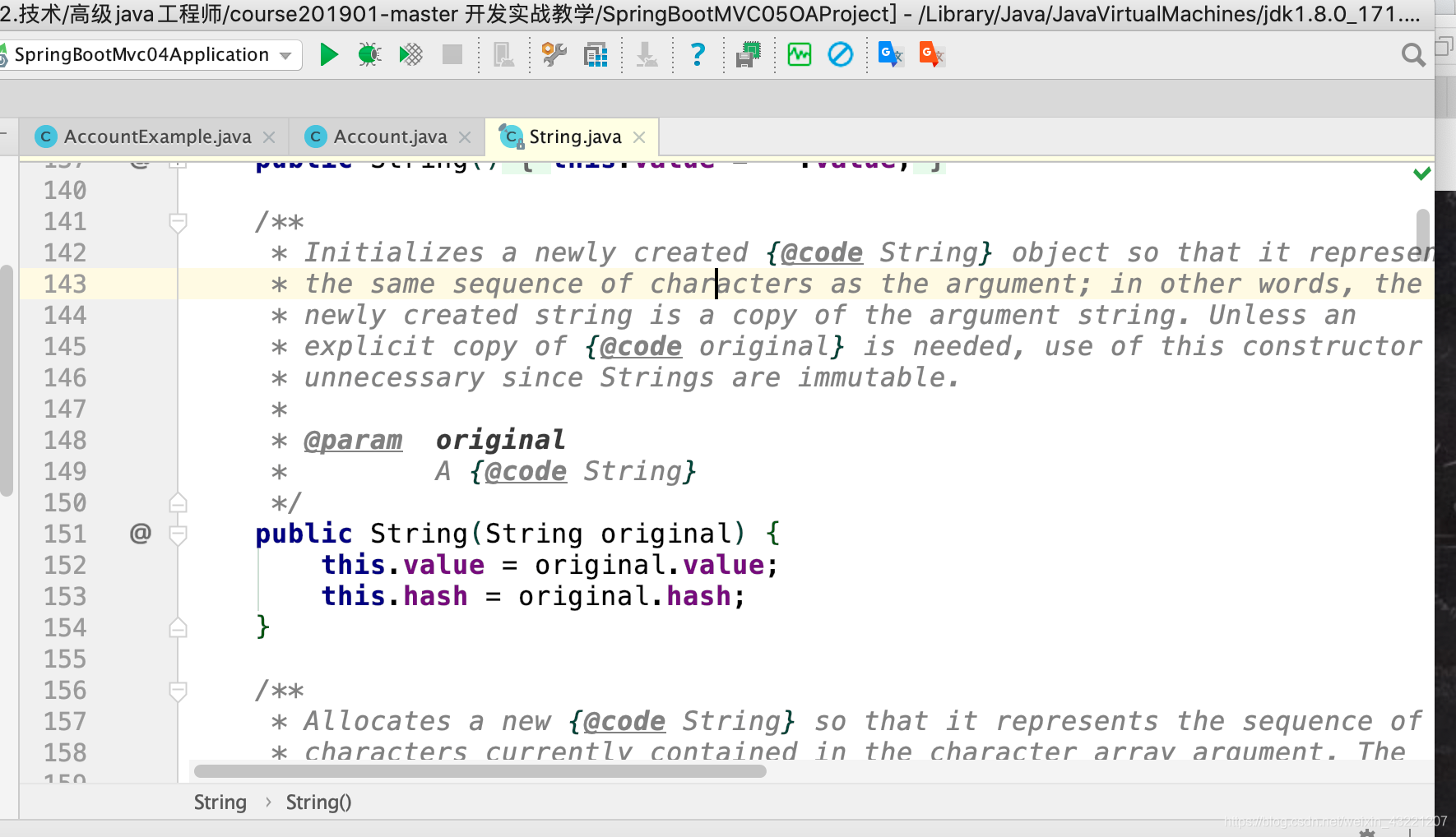Open Help with blue question mark

698,55
